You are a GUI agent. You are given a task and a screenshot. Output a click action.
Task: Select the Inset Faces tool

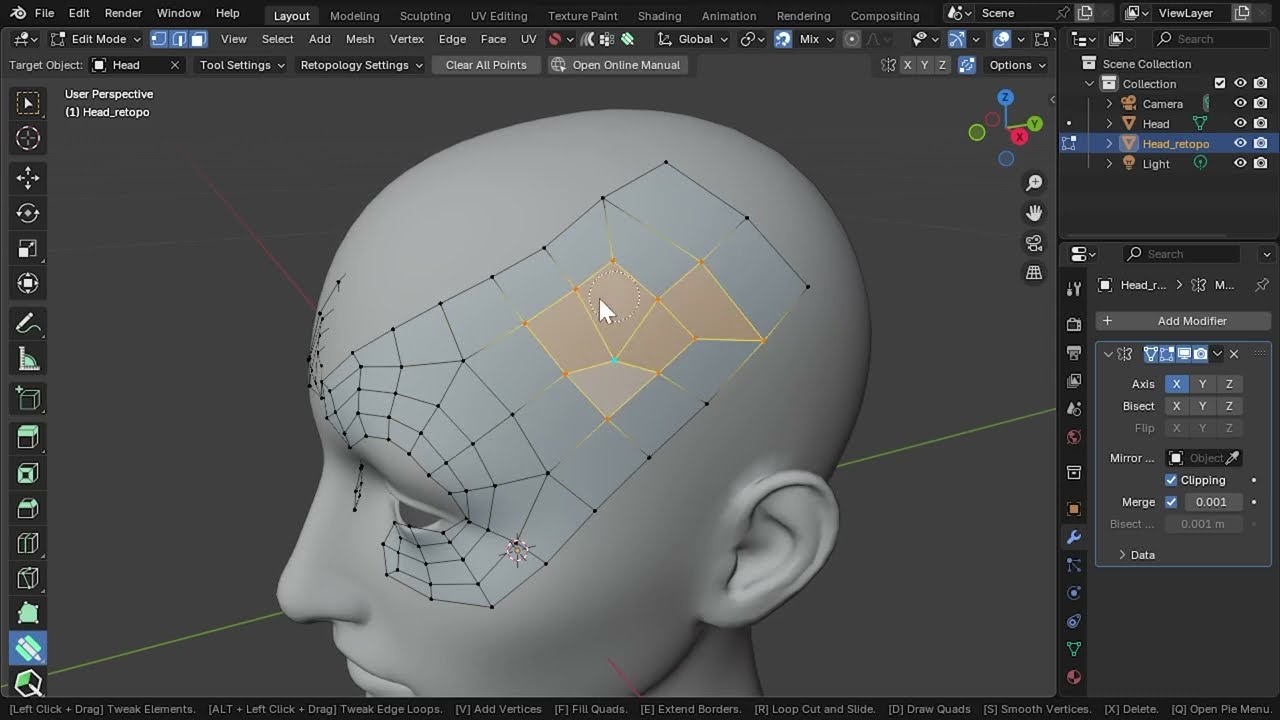[x=28, y=473]
